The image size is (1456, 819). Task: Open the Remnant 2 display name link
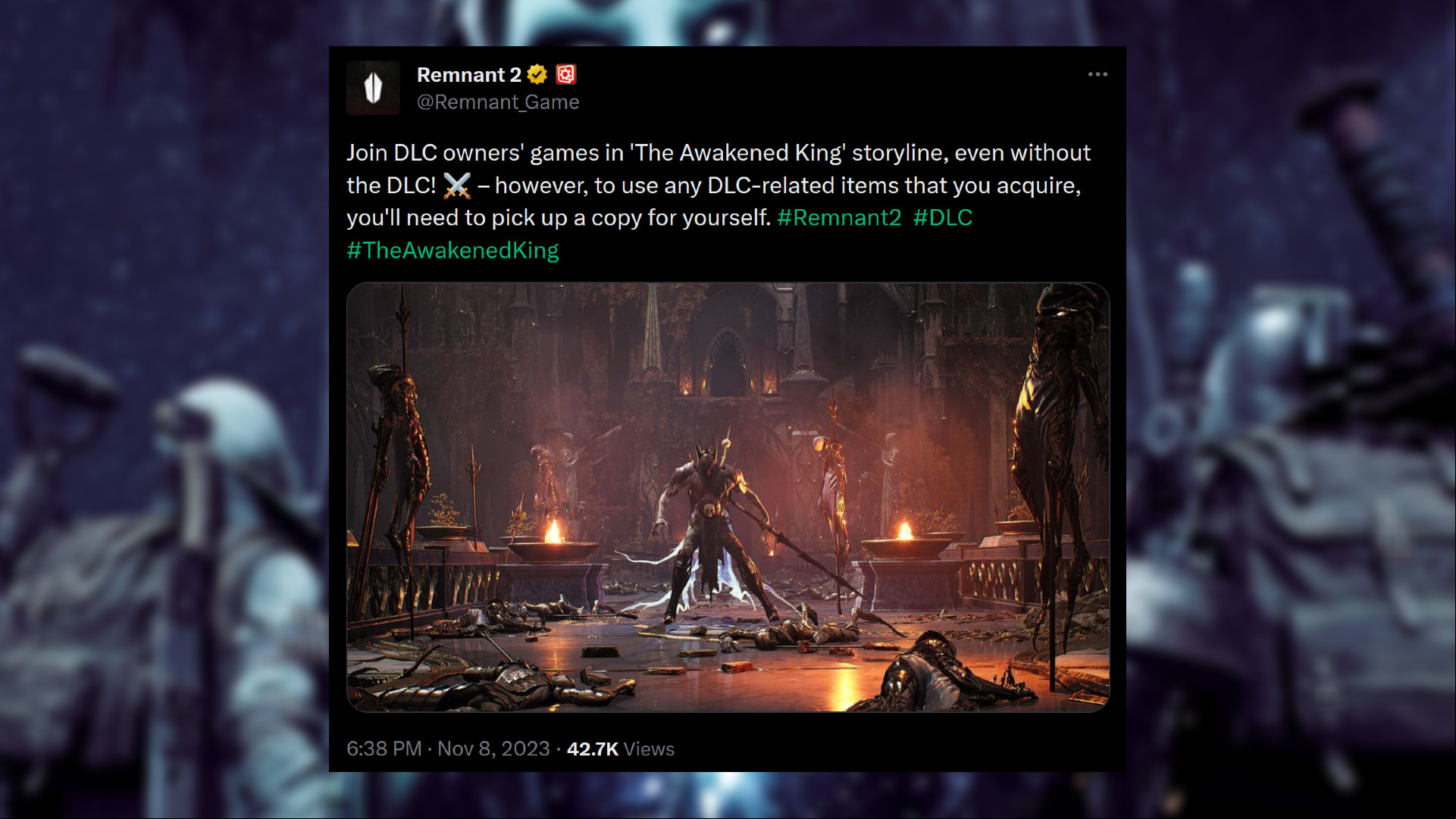[x=468, y=75]
